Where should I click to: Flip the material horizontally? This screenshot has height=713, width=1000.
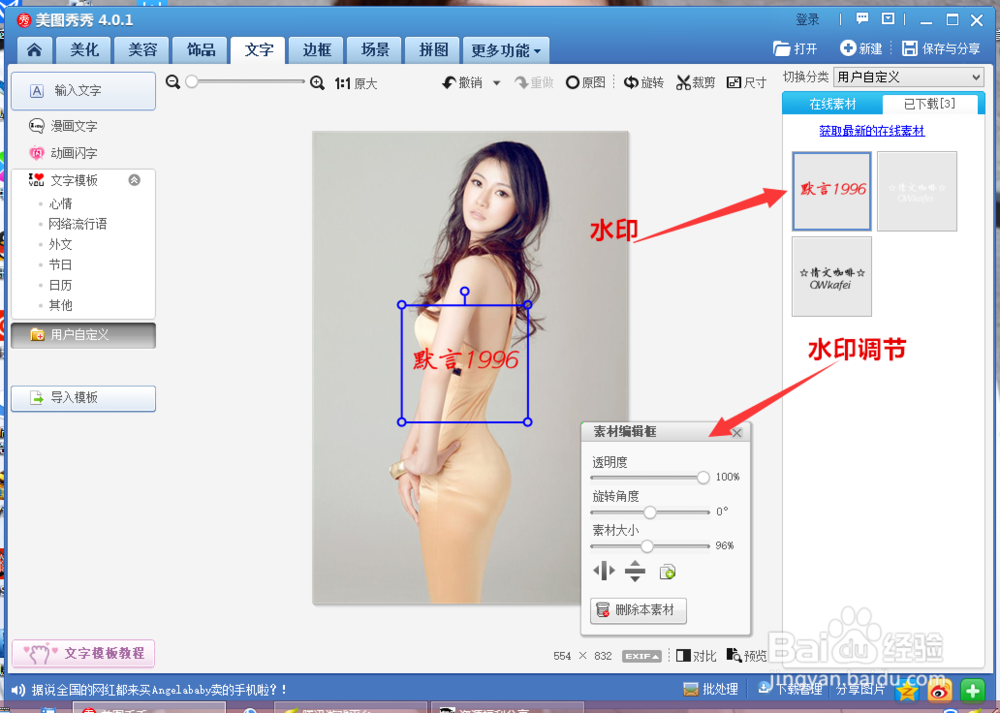click(604, 571)
